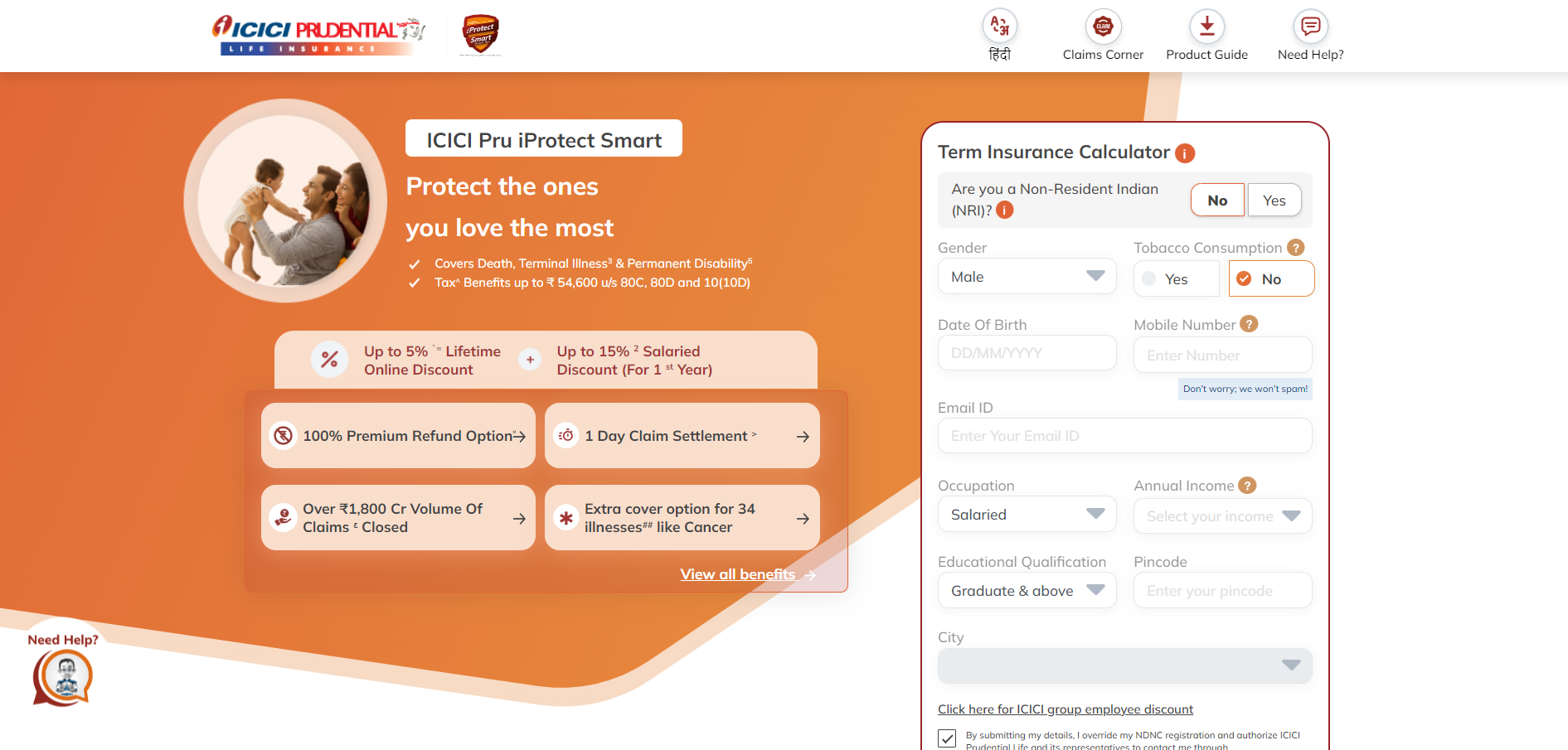Open the Gender dropdown
This screenshot has height=750, width=1568.
[1027, 277]
